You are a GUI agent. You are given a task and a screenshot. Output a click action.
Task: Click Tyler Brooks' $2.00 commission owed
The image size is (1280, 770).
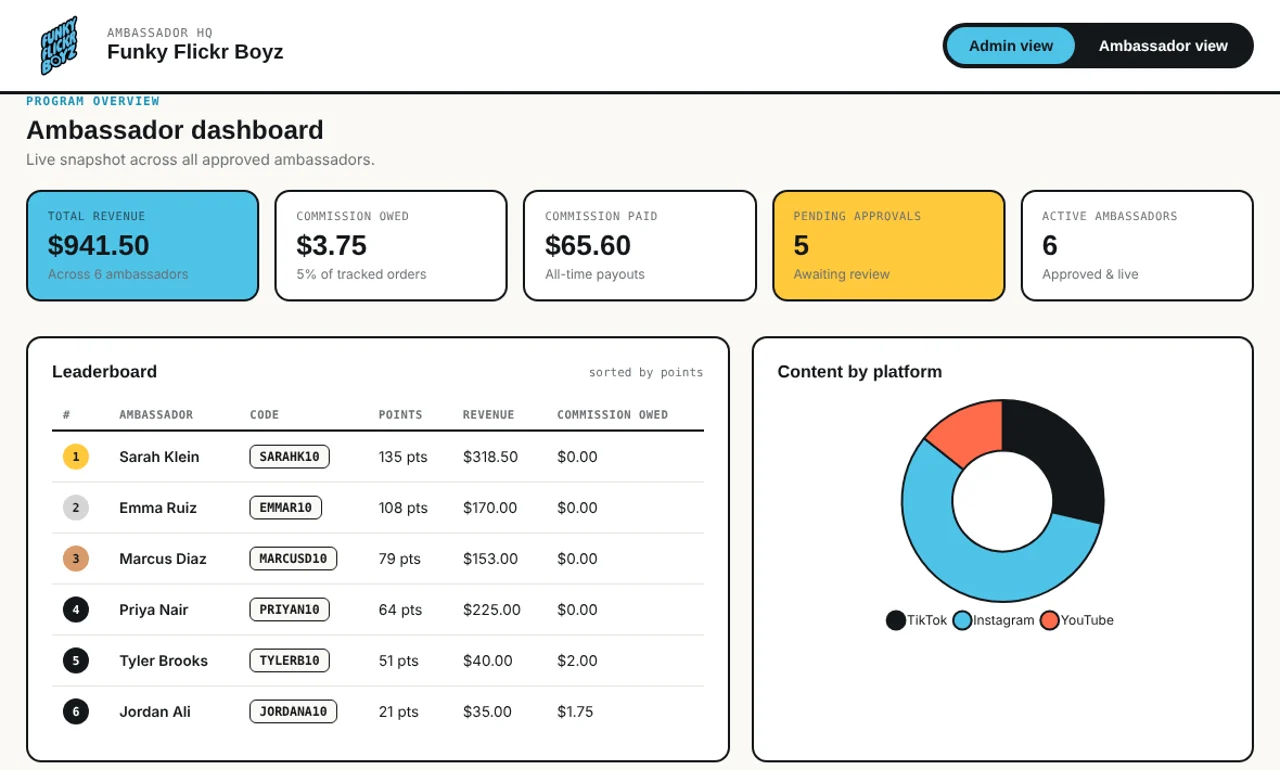(x=577, y=661)
